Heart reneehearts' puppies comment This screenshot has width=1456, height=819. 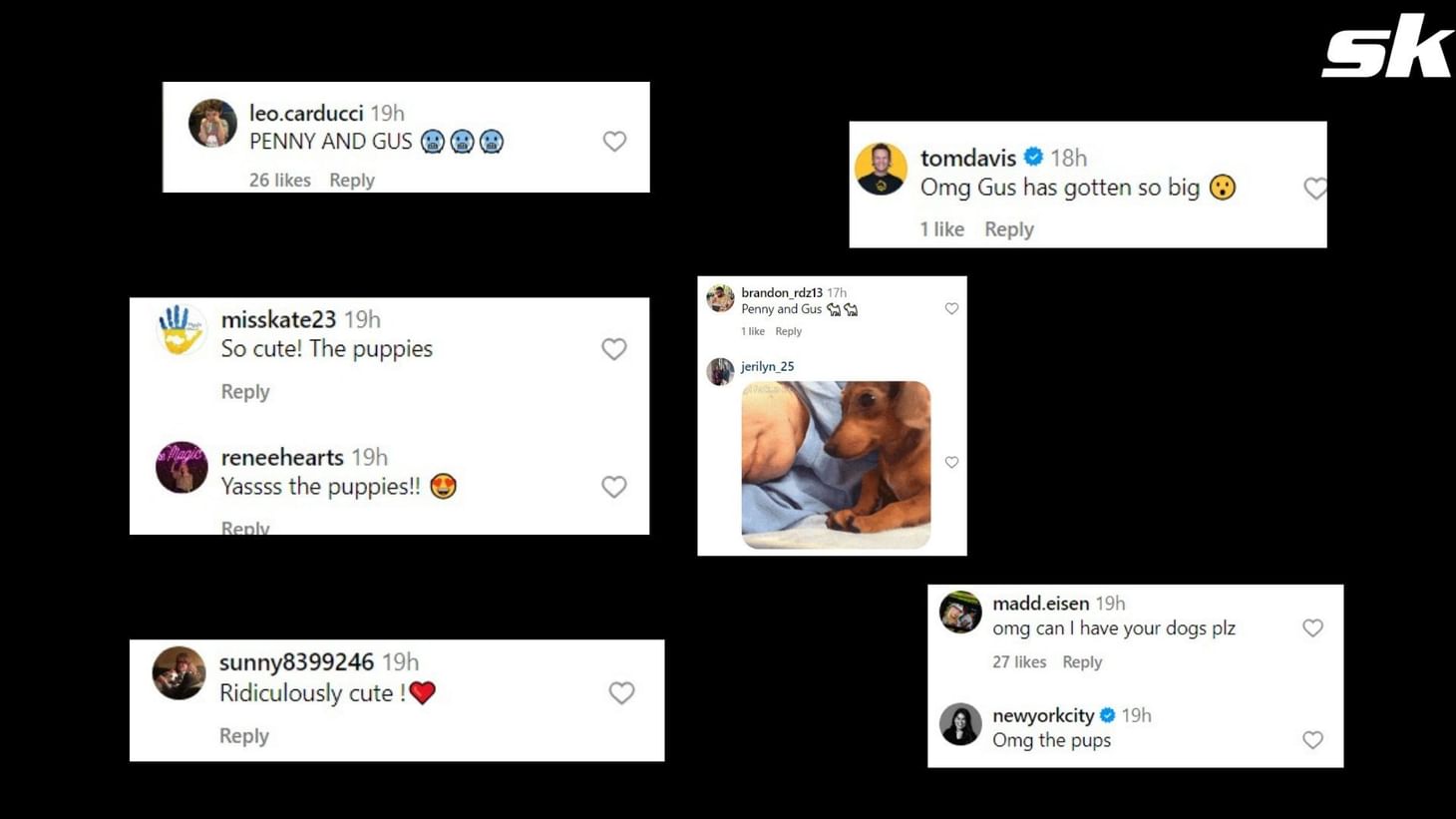pos(614,487)
